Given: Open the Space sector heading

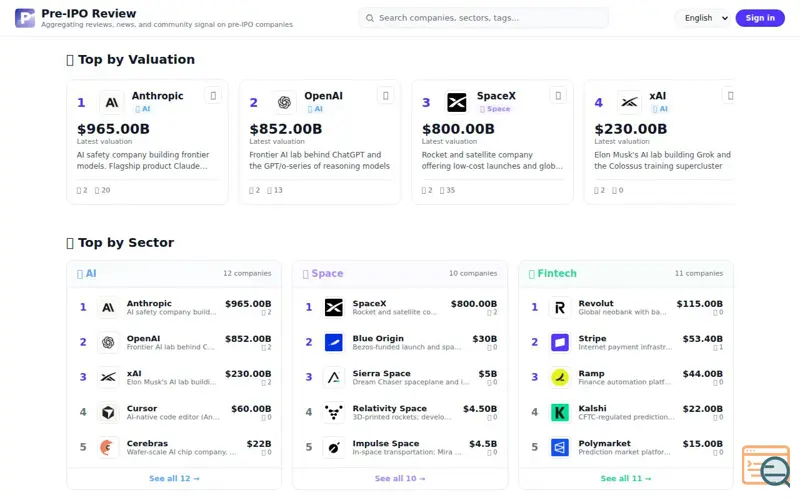Looking at the screenshot, I should click(x=323, y=273).
